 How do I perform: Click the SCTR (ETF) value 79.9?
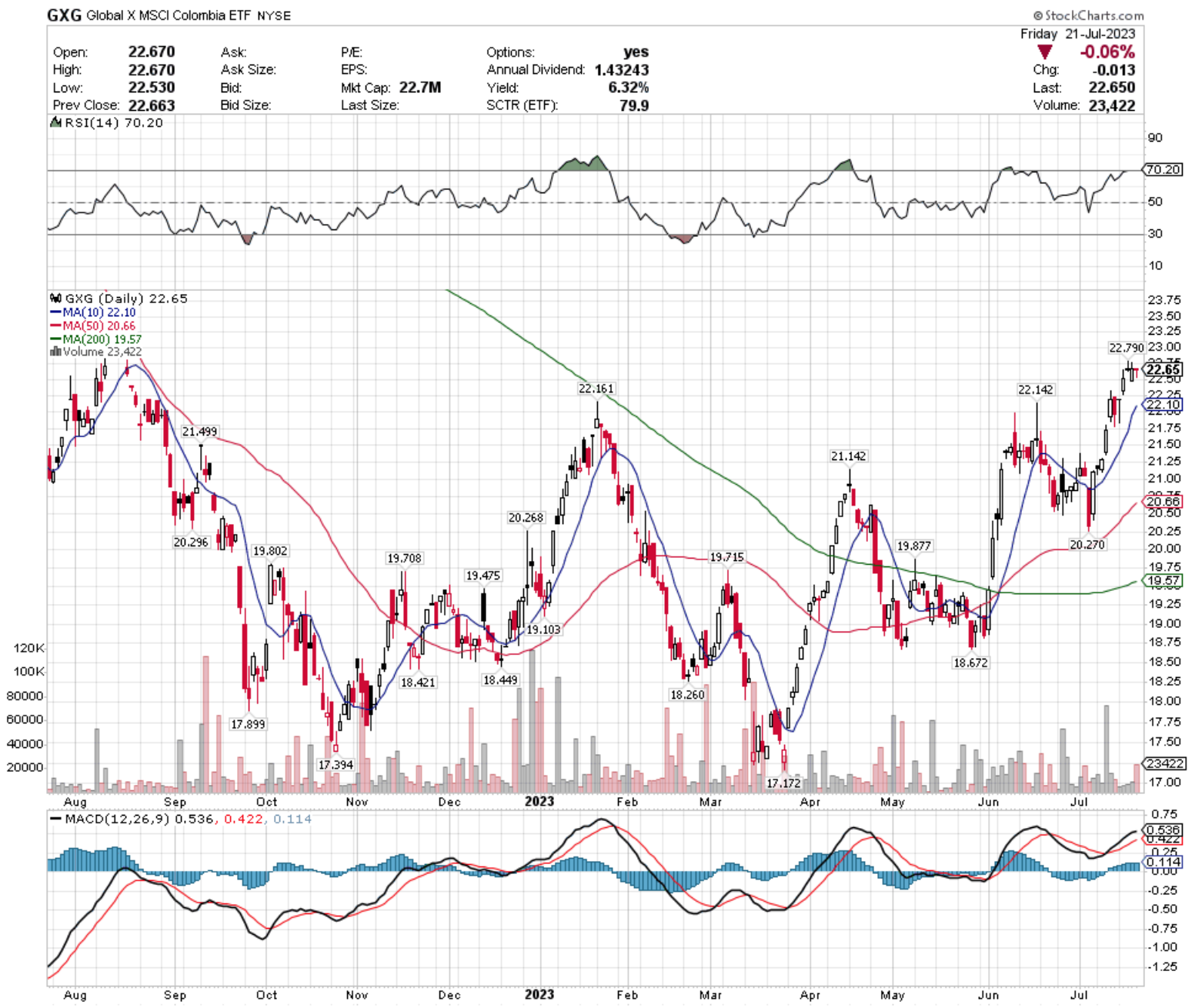[634, 105]
